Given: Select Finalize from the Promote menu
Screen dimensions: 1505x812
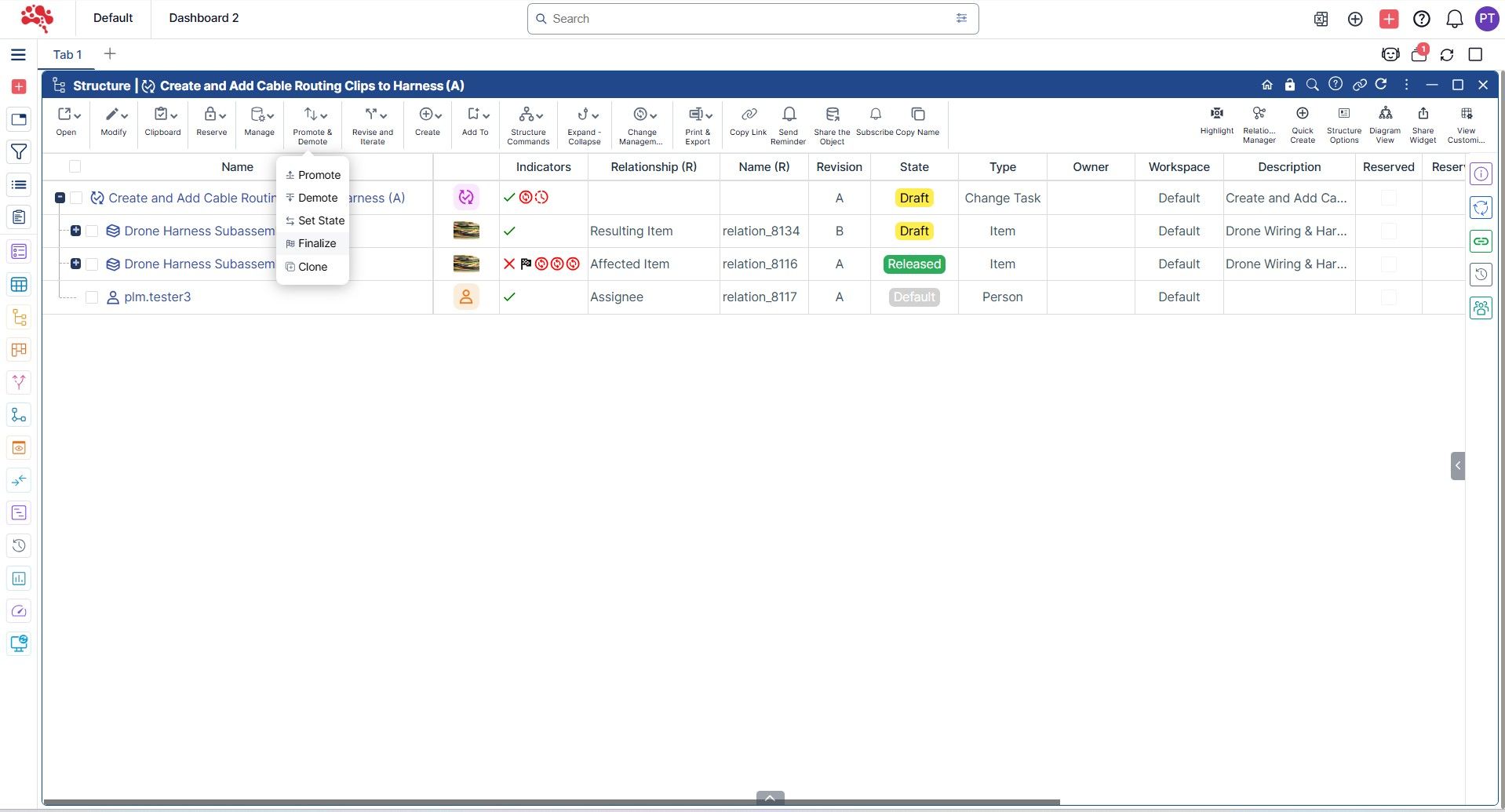Looking at the screenshot, I should tap(316, 243).
